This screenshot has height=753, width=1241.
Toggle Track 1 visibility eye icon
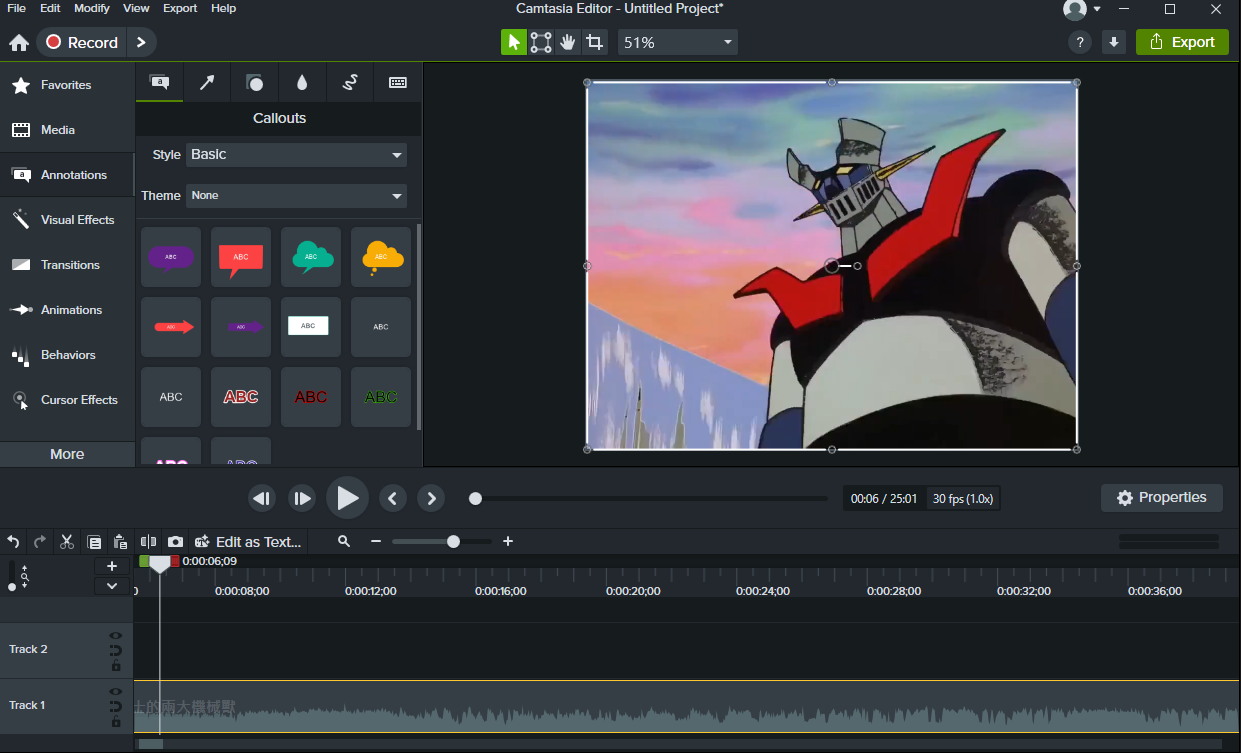point(116,691)
